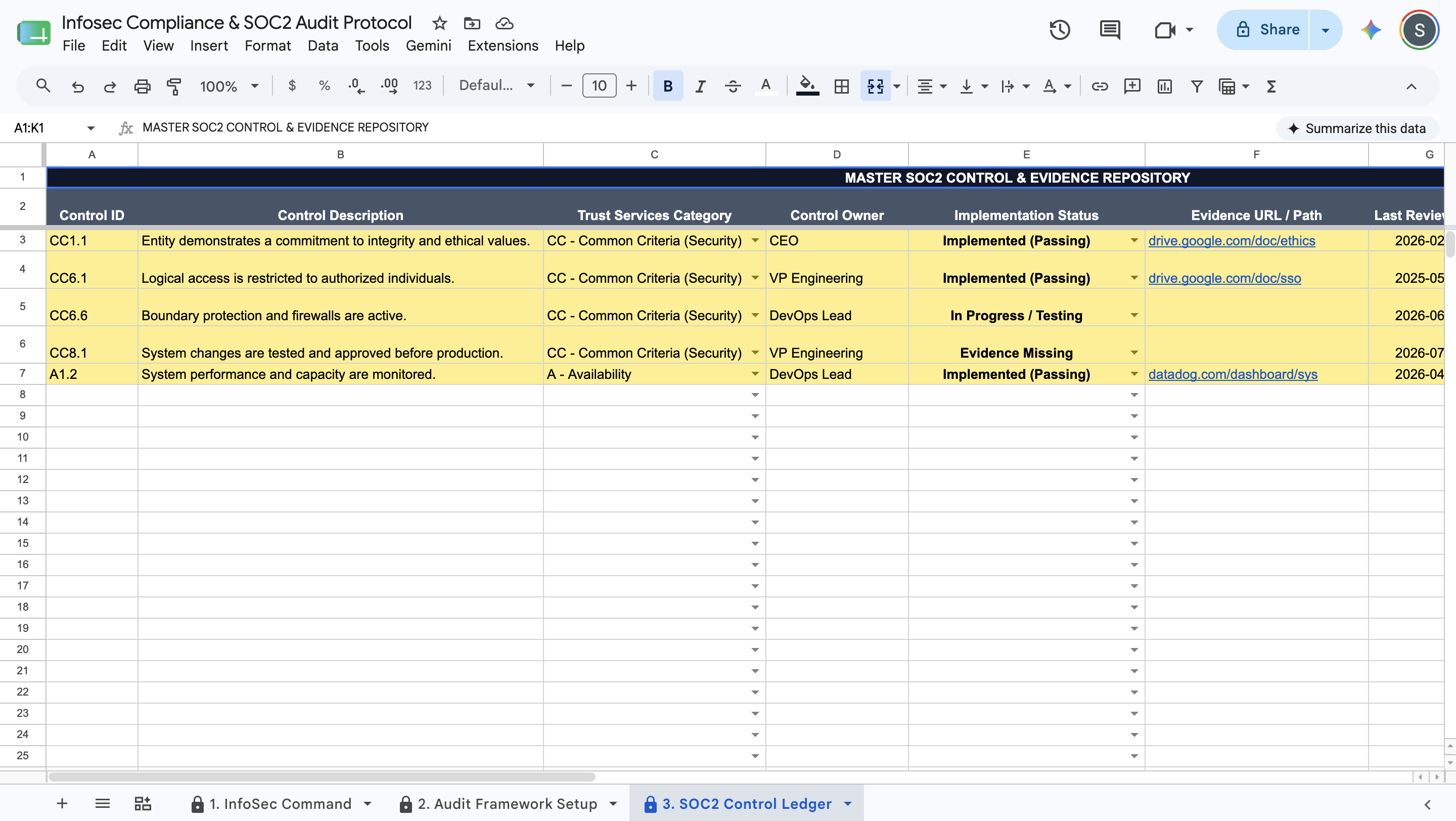Screen dimensions: 1456x821
Task: Click the Search menus magnifier icon
Action: click(x=43, y=86)
